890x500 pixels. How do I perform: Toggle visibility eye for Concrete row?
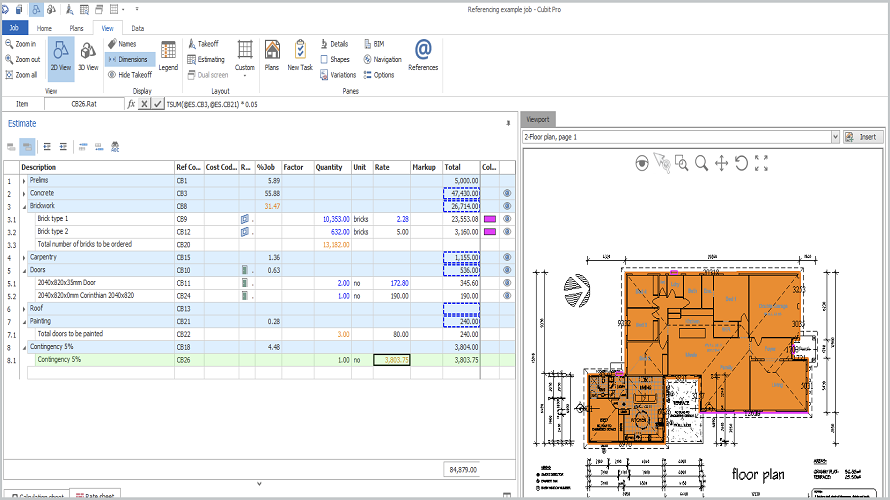pos(507,193)
